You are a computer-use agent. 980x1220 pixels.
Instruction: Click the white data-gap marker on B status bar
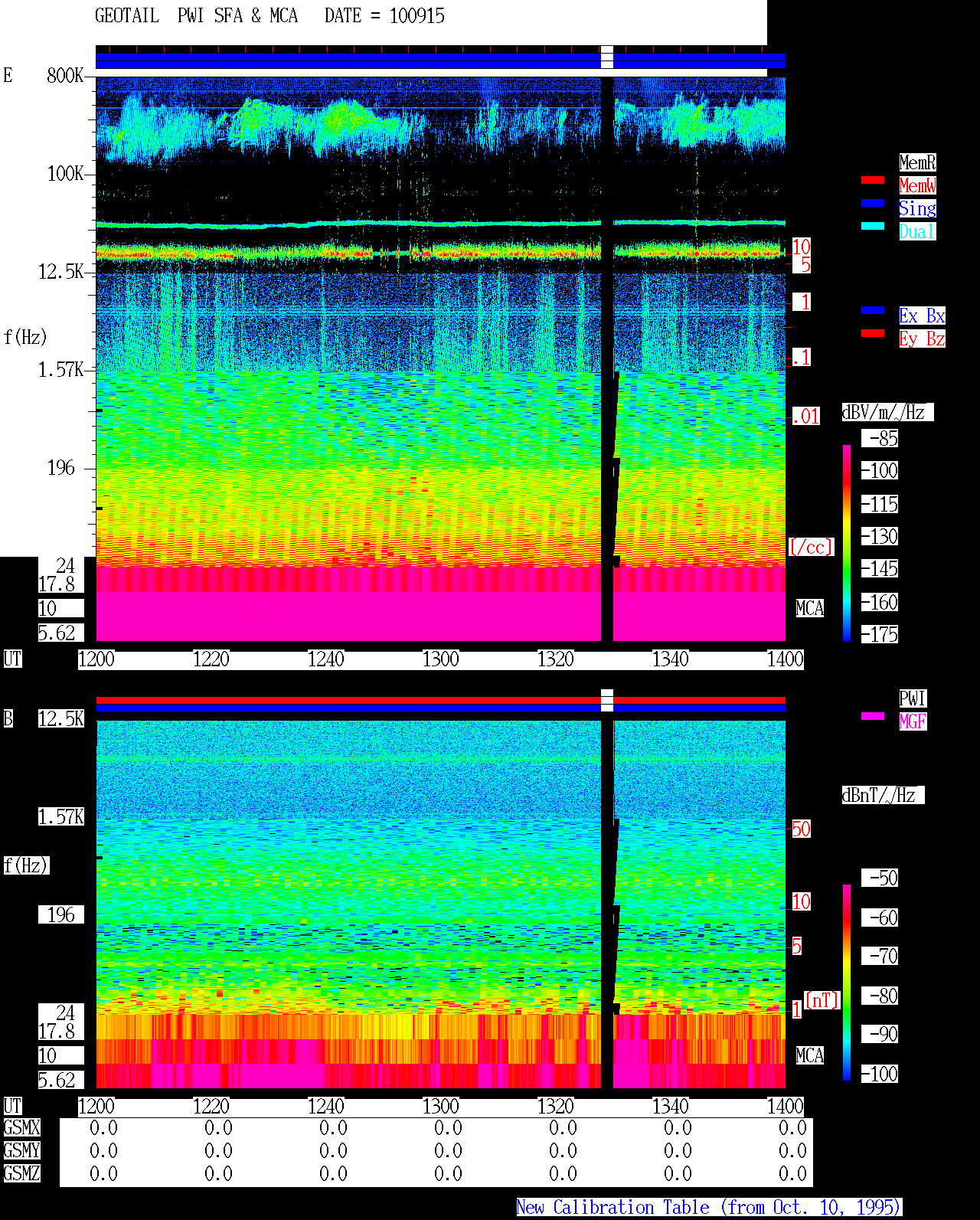click(607, 700)
